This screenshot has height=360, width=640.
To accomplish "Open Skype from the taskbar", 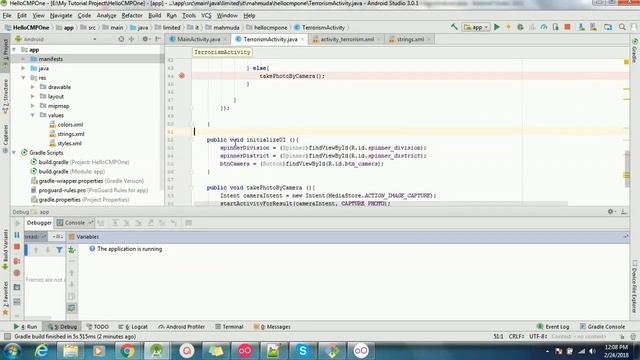I will click(x=302, y=351).
